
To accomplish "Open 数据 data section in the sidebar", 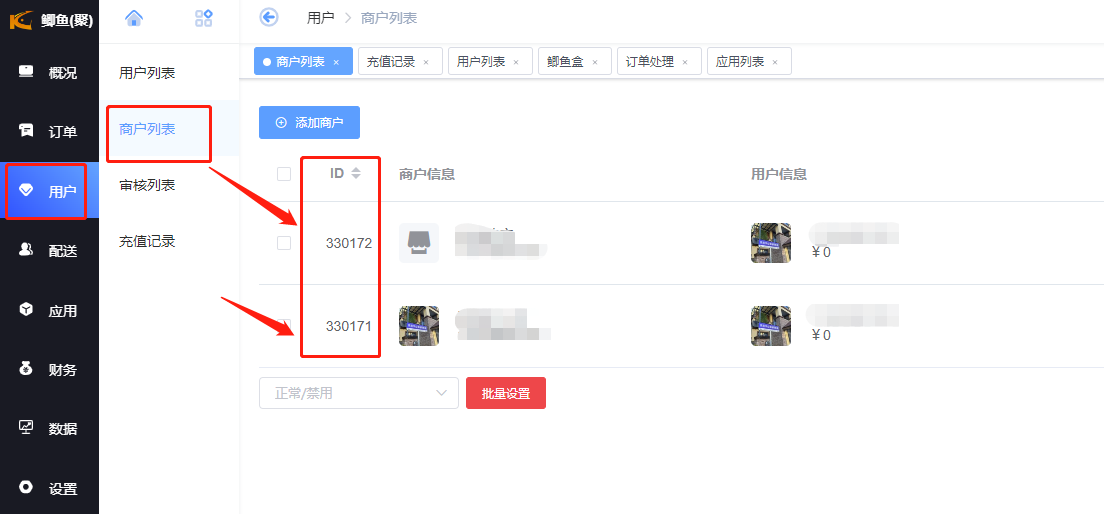I will tap(50, 429).
